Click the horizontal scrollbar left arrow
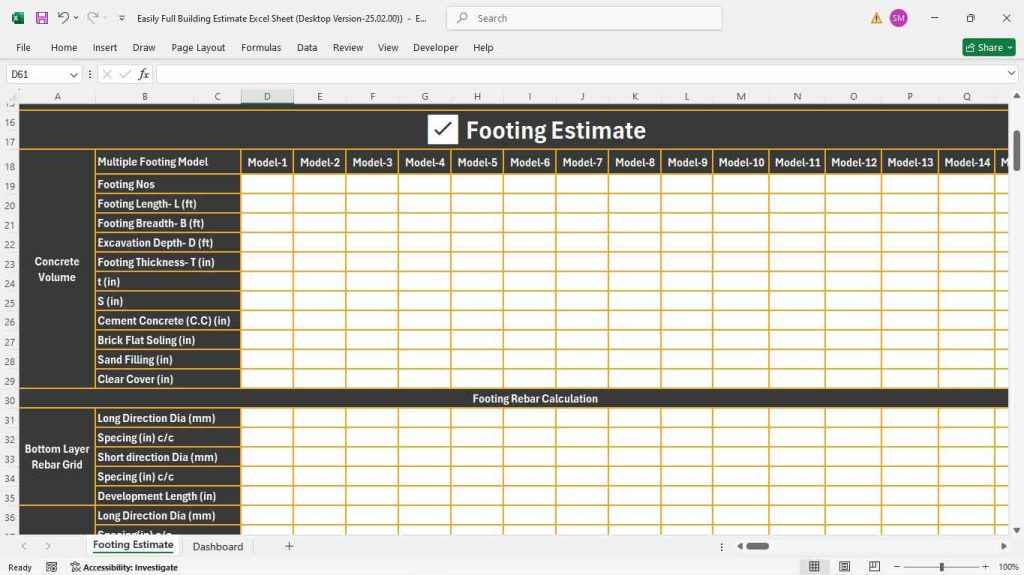Screen dimensions: 1024x575 [x=739, y=546]
